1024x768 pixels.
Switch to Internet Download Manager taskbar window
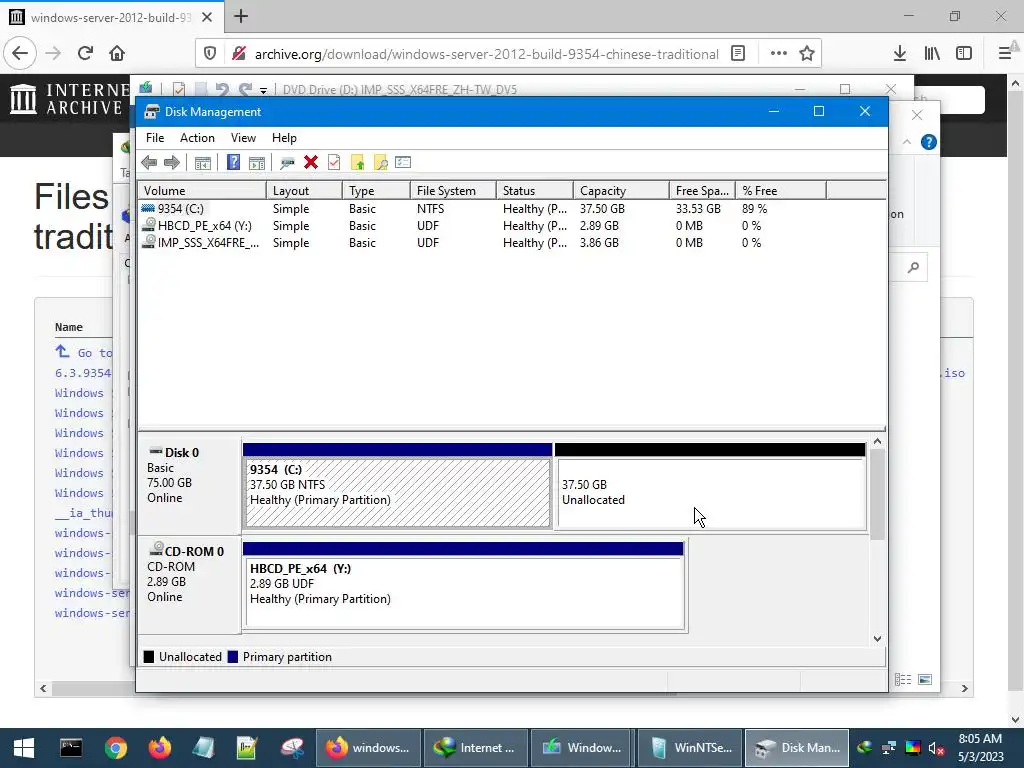[475, 748]
